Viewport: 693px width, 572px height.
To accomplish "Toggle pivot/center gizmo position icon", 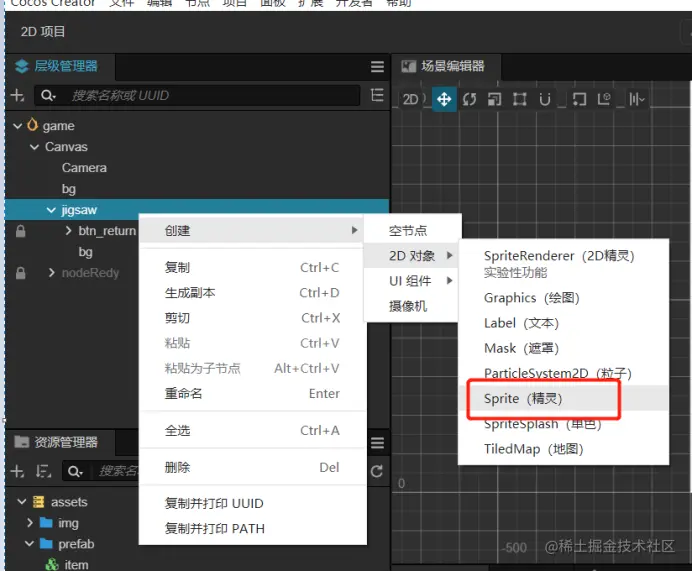I will [579, 99].
